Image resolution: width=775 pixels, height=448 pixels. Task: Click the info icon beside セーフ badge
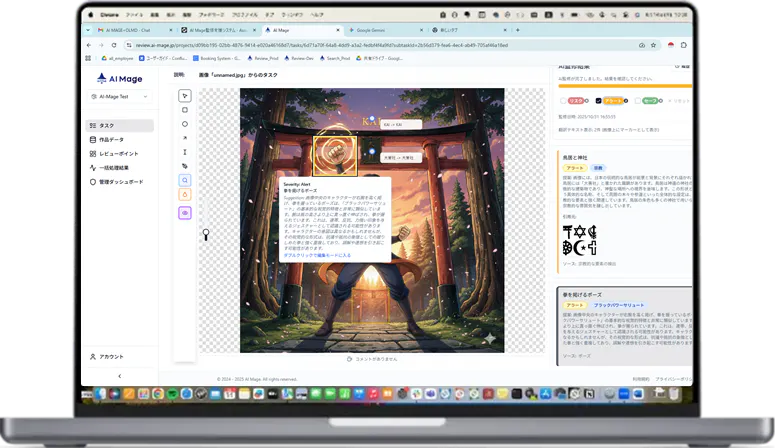pyautogui.click(x=661, y=101)
